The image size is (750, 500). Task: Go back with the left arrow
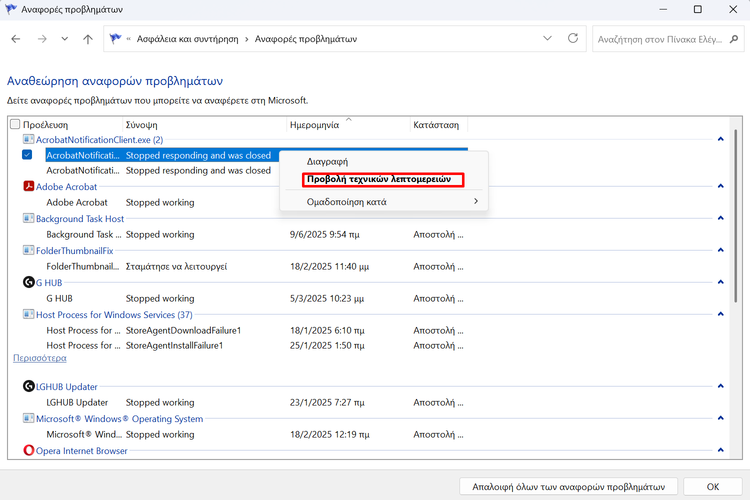[x=16, y=39]
